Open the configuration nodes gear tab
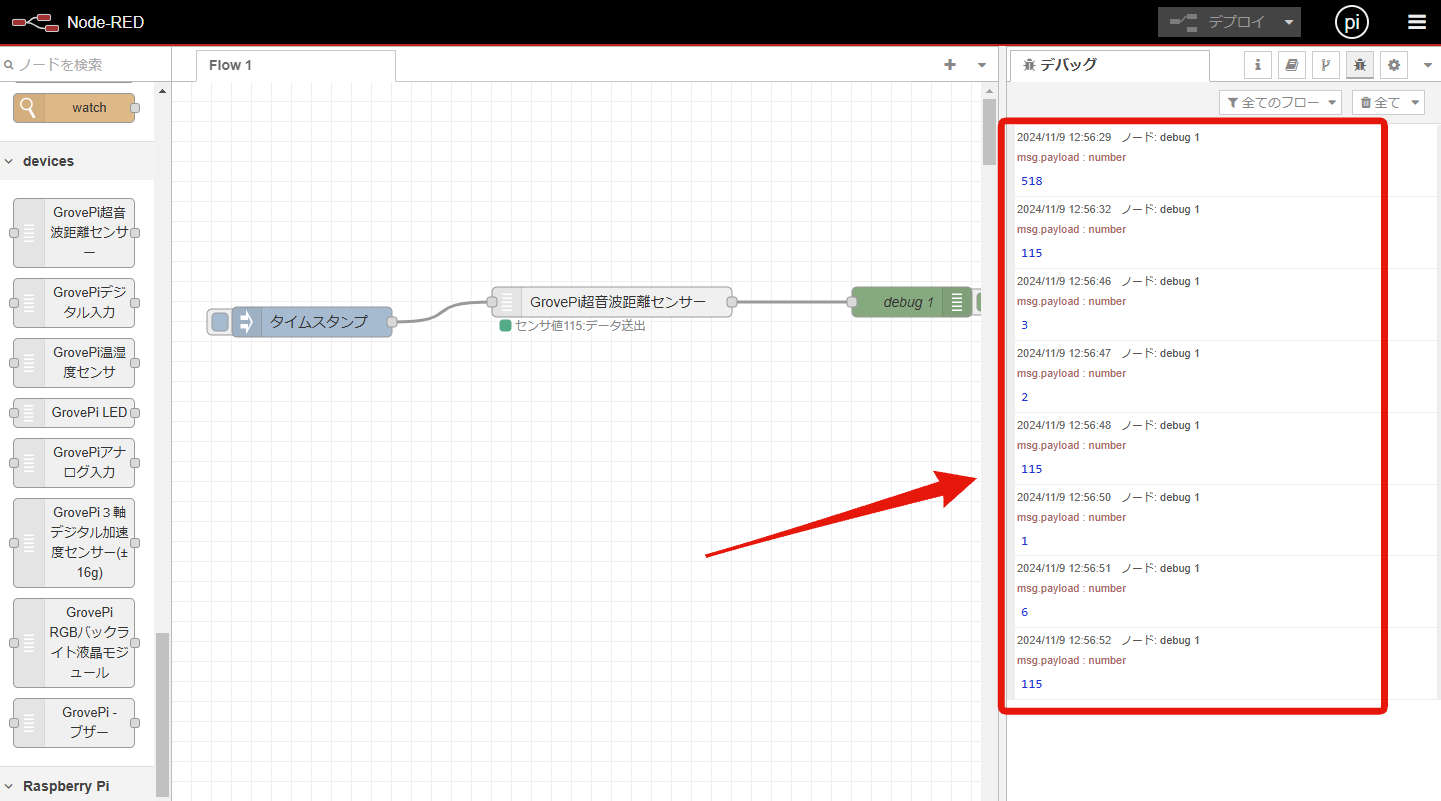Viewport: 1441px width, 801px height. click(x=1393, y=65)
